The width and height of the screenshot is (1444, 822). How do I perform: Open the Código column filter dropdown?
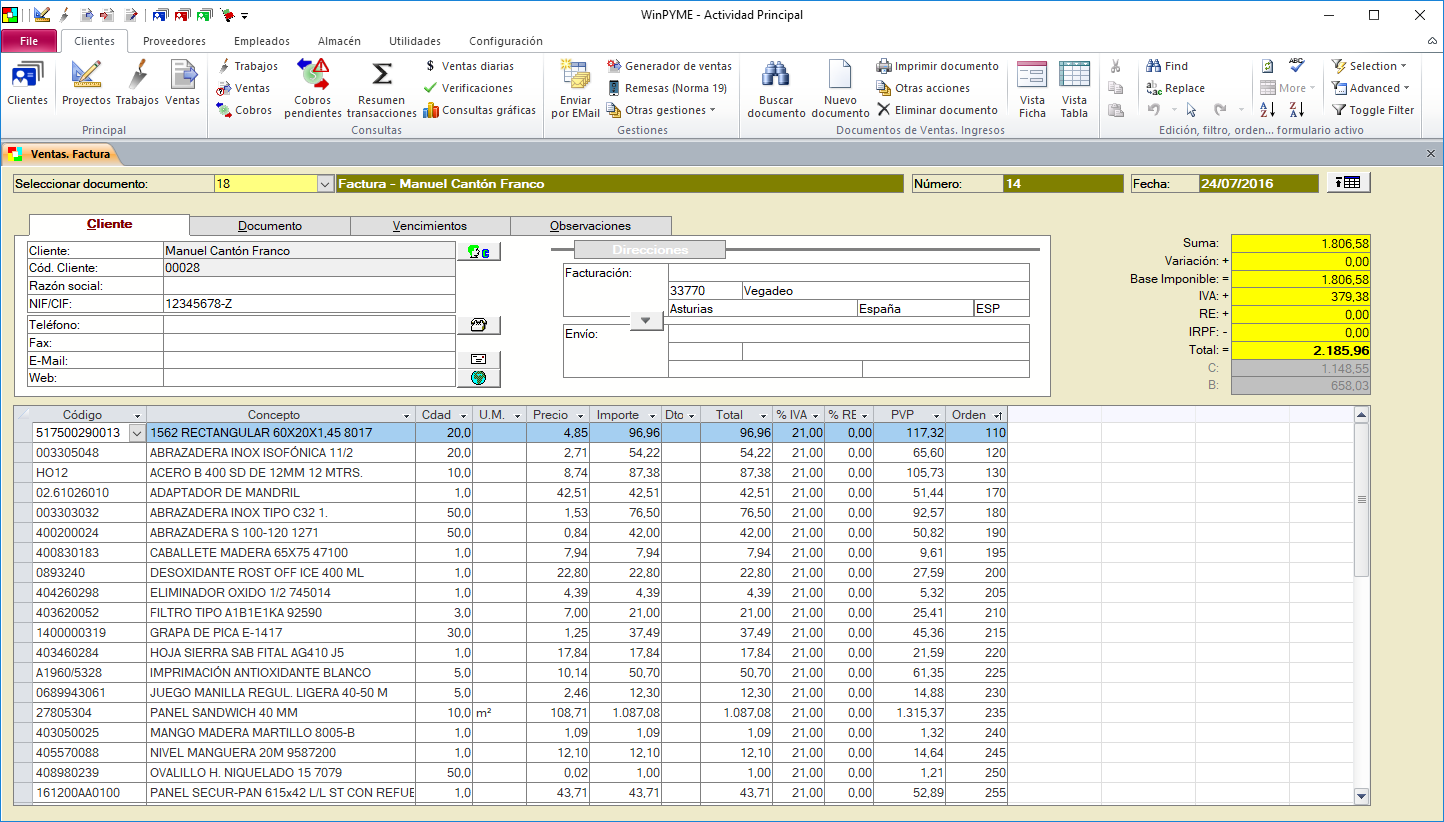coord(137,415)
